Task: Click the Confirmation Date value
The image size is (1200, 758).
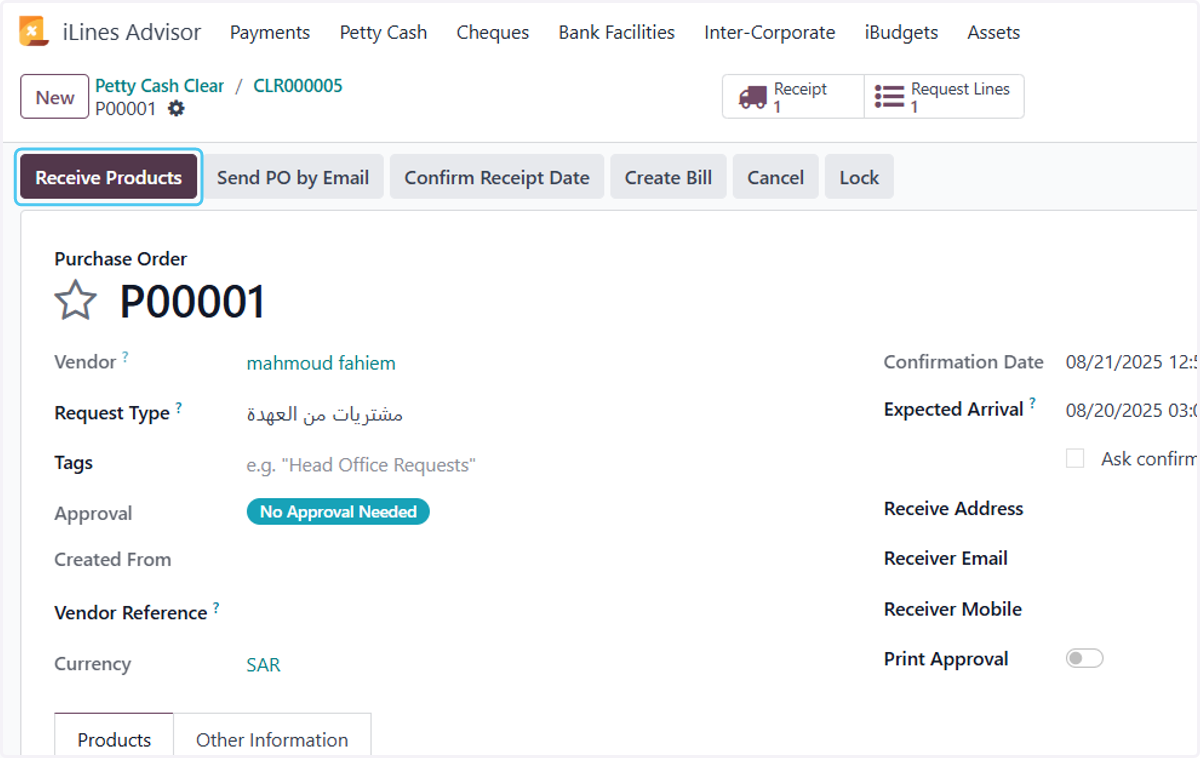Action: [x=1132, y=362]
